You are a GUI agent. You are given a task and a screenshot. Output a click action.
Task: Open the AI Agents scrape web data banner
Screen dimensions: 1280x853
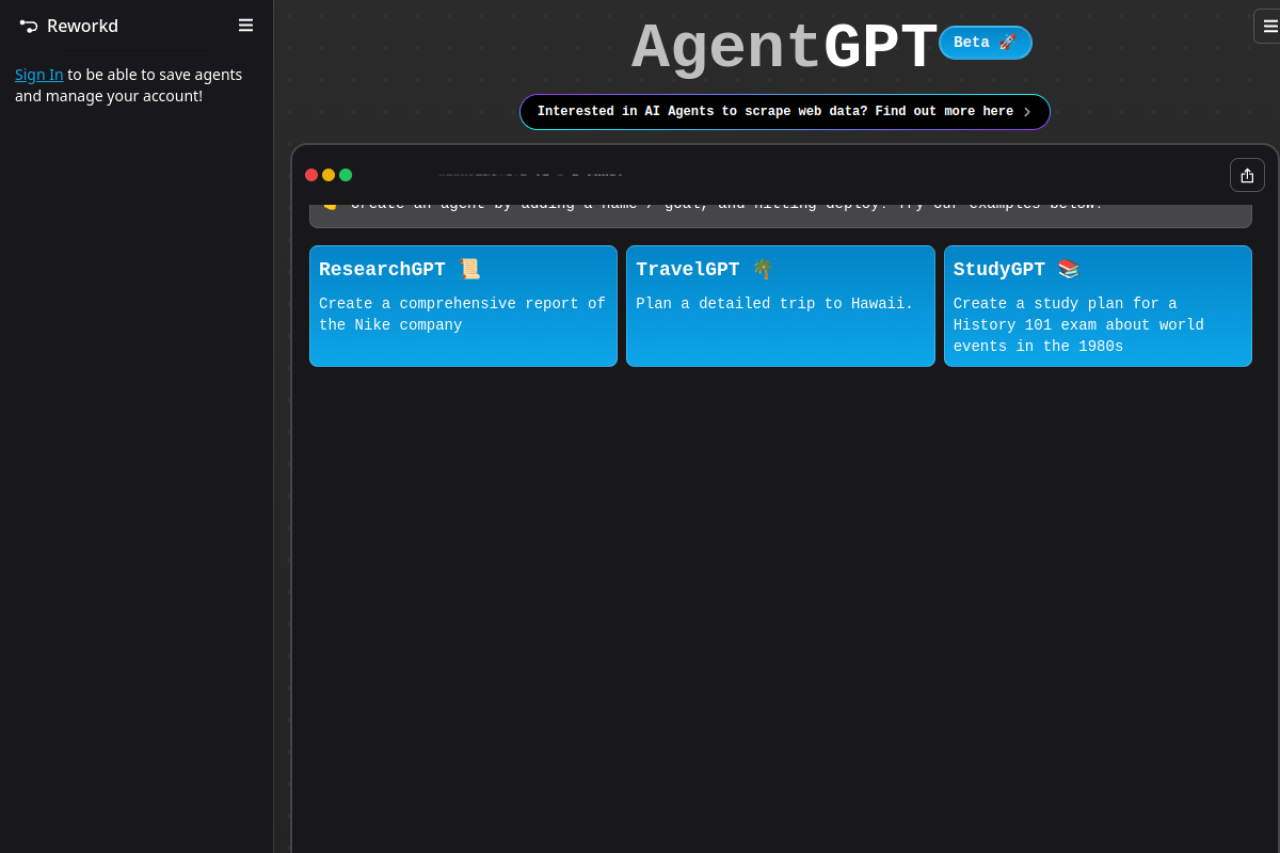click(785, 112)
